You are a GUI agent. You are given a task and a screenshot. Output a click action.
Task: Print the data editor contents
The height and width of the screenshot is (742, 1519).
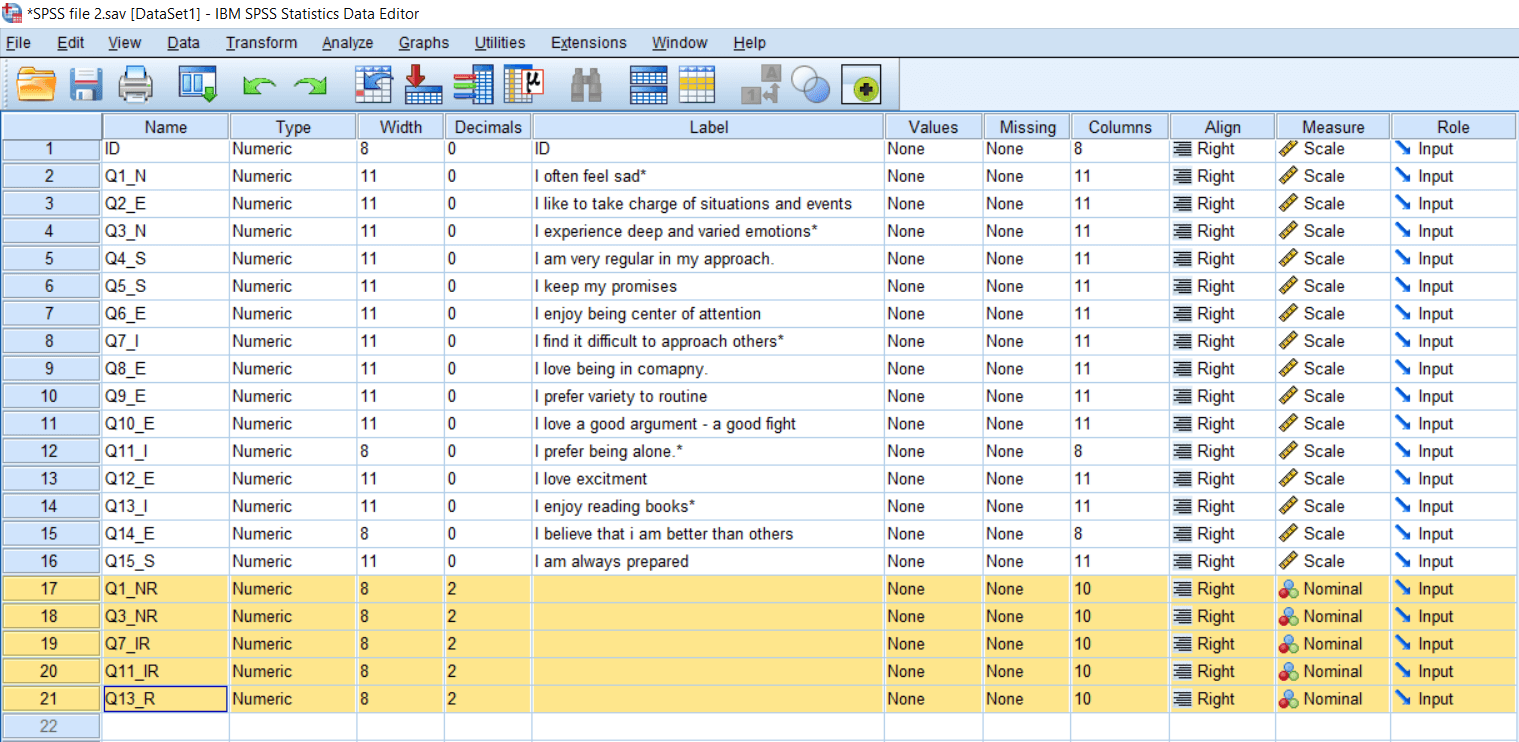click(x=136, y=84)
